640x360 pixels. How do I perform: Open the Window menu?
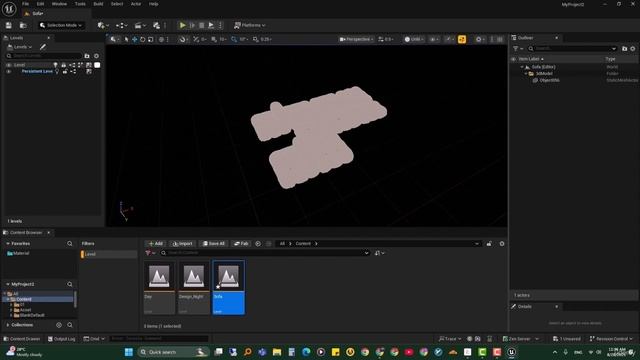click(x=59, y=4)
